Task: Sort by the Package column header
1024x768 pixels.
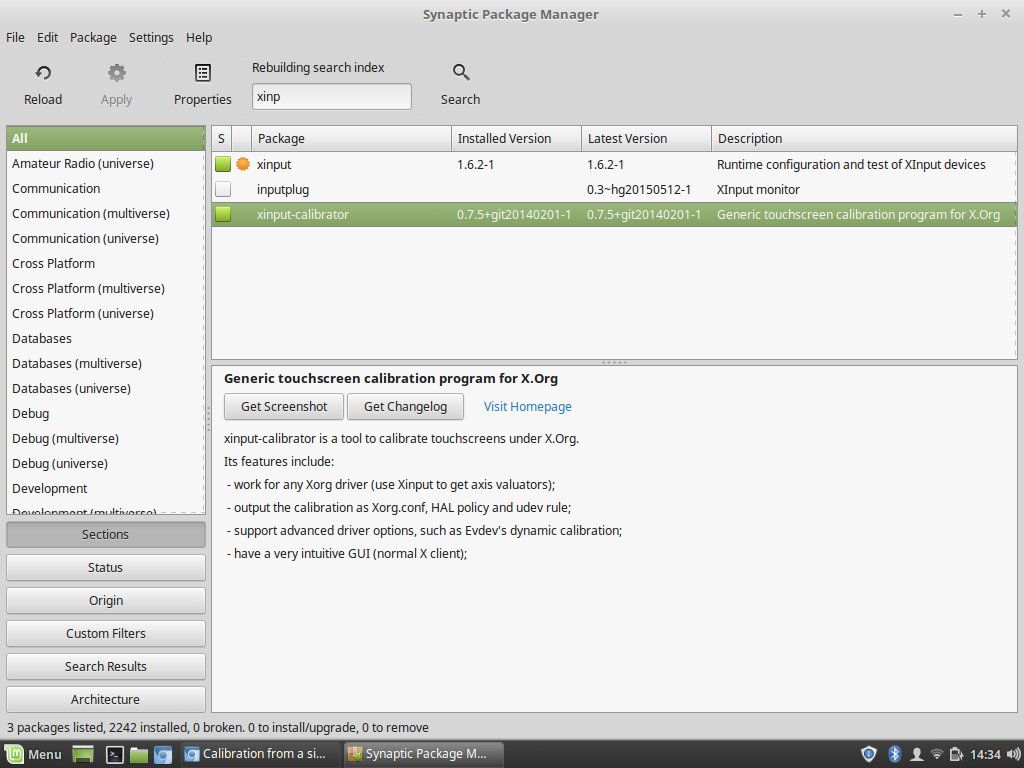Action: [x=351, y=138]
